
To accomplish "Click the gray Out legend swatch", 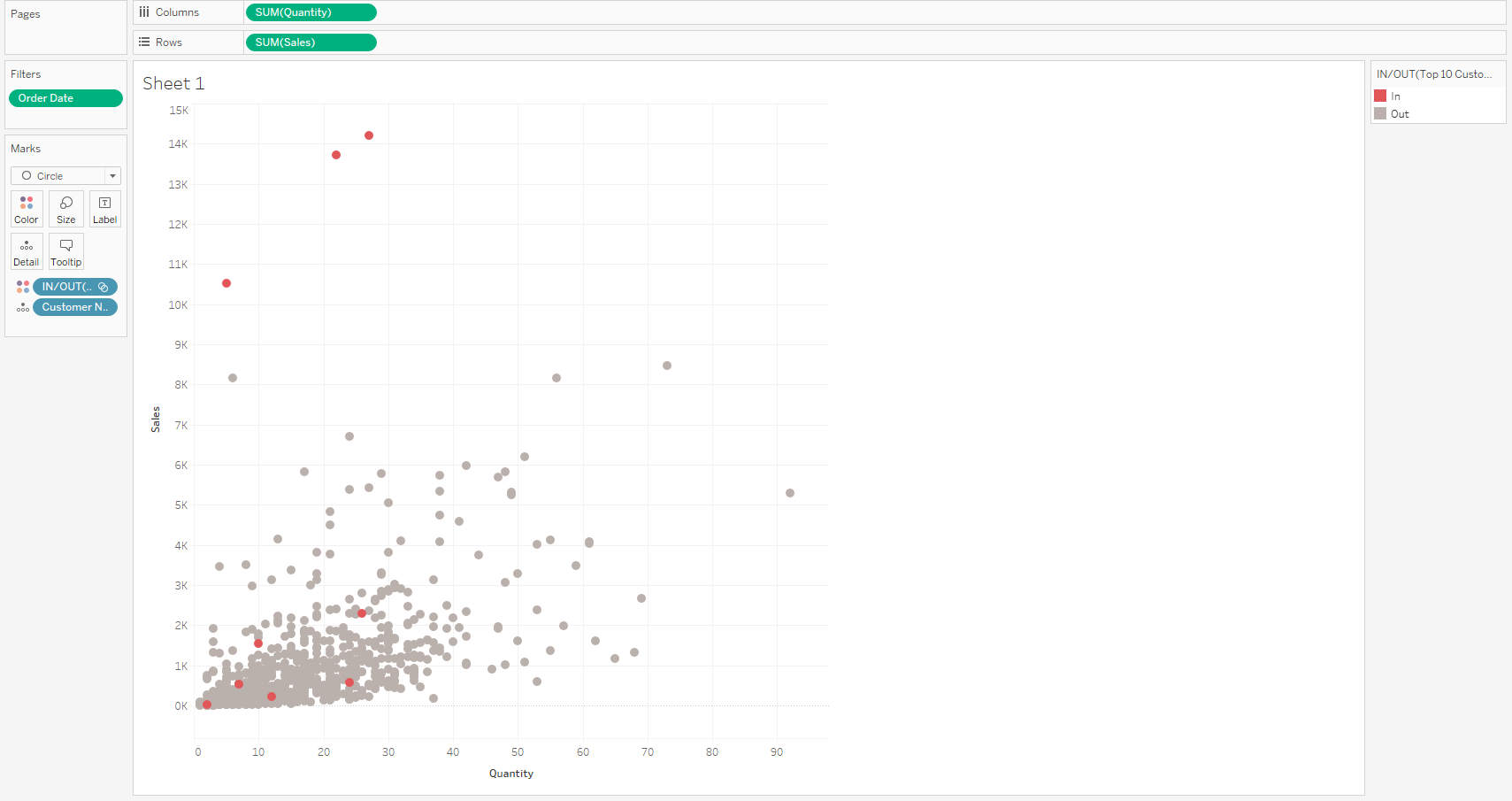I will (1380, 113).
